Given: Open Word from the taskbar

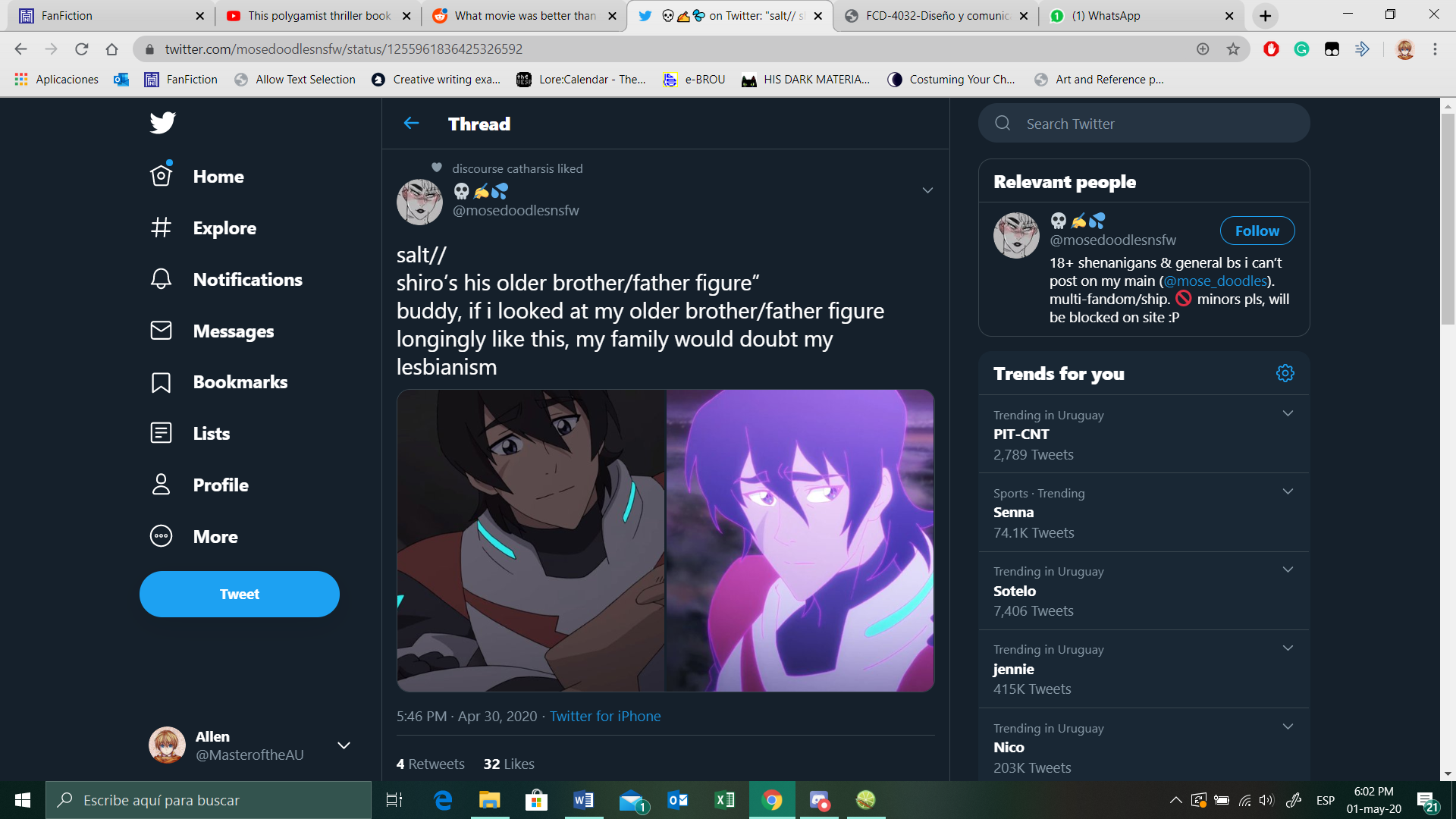Looking at the screenshot, I should click(583, 800).
